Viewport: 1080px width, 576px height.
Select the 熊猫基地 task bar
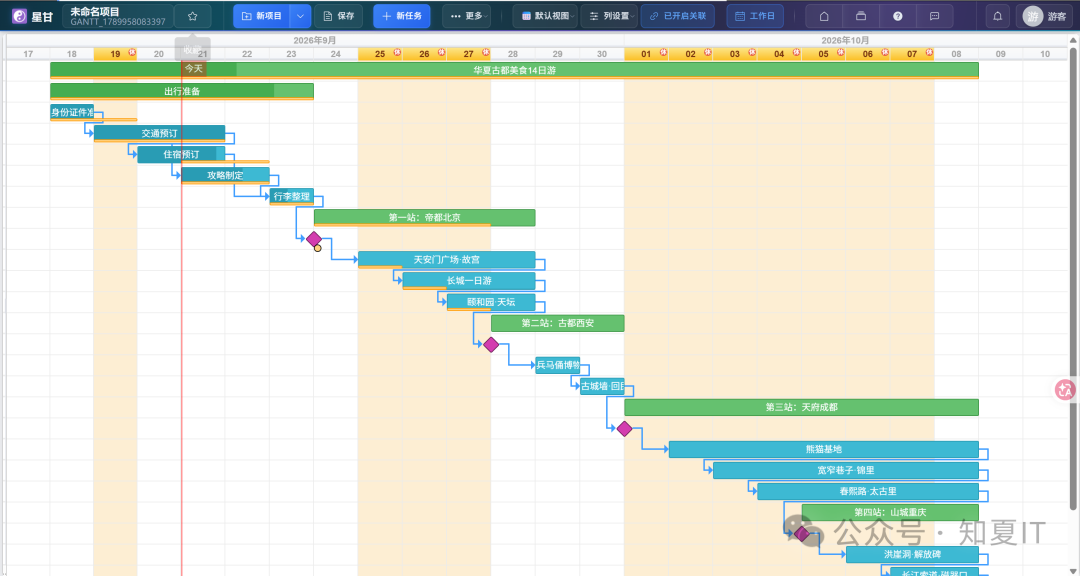pyautogui.click(x=824, y=449)
